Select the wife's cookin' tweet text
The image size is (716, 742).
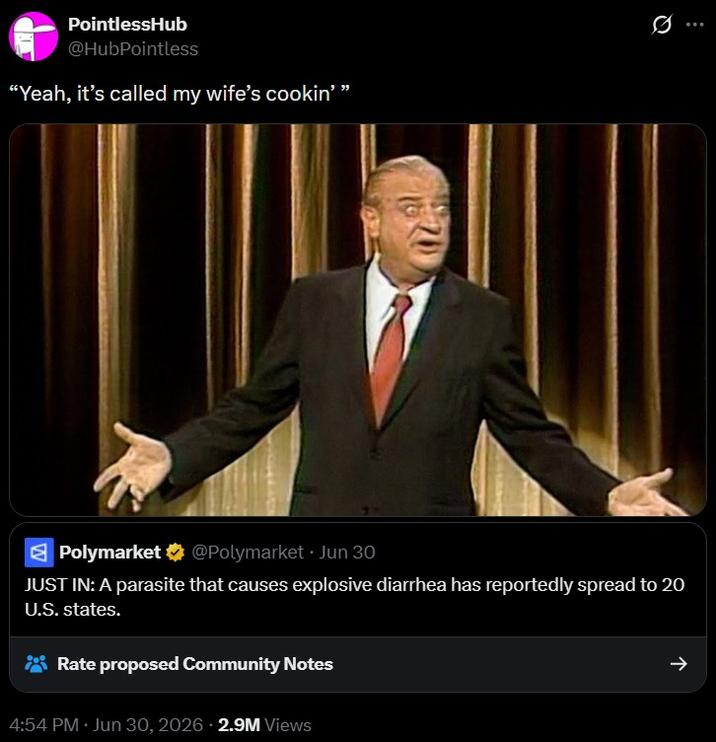[180, 93]
